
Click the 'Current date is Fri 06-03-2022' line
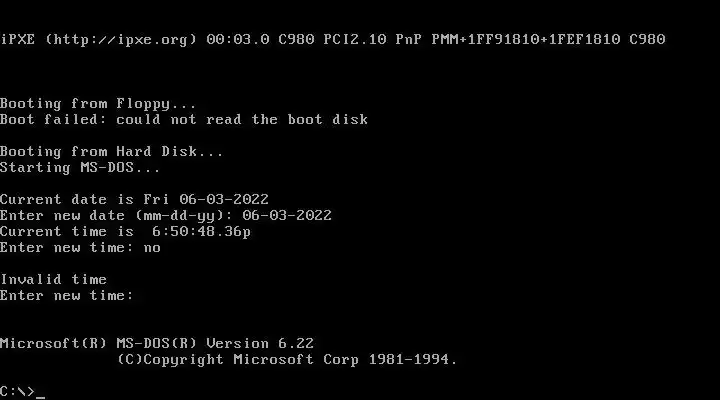pyautogui.click(x=134, y=199)
